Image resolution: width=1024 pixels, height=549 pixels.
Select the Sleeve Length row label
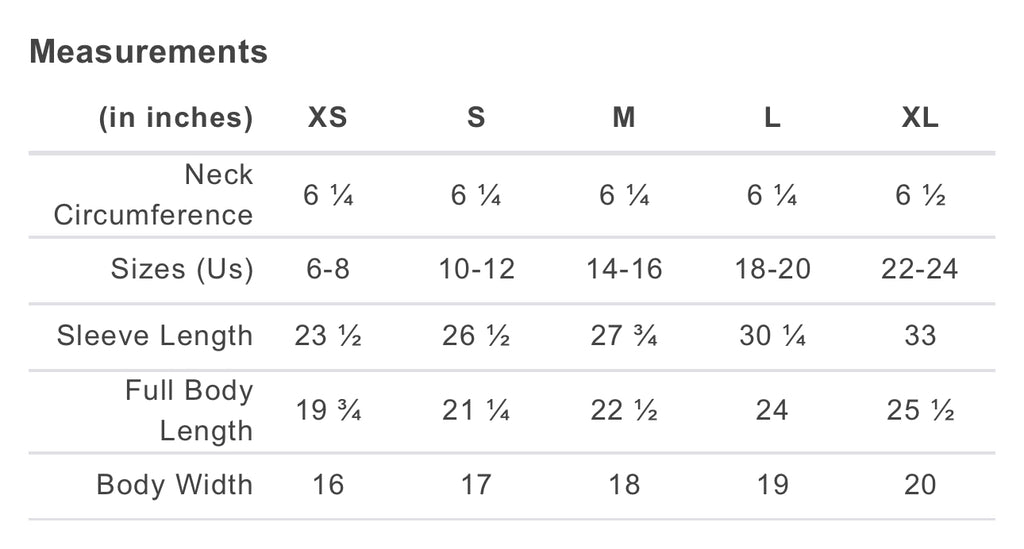(155, 336)
